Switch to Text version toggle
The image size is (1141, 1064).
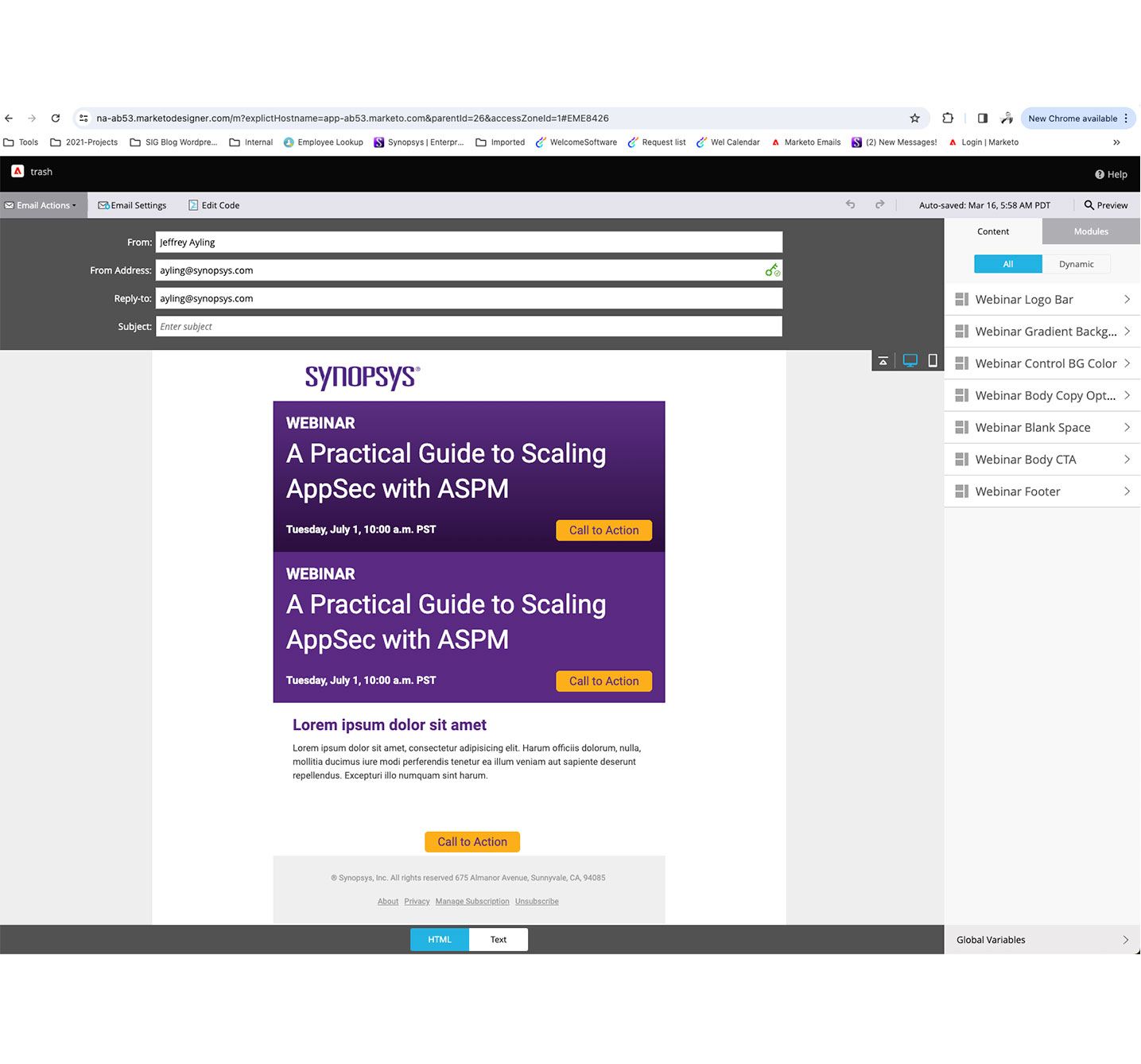pos(499,940)
